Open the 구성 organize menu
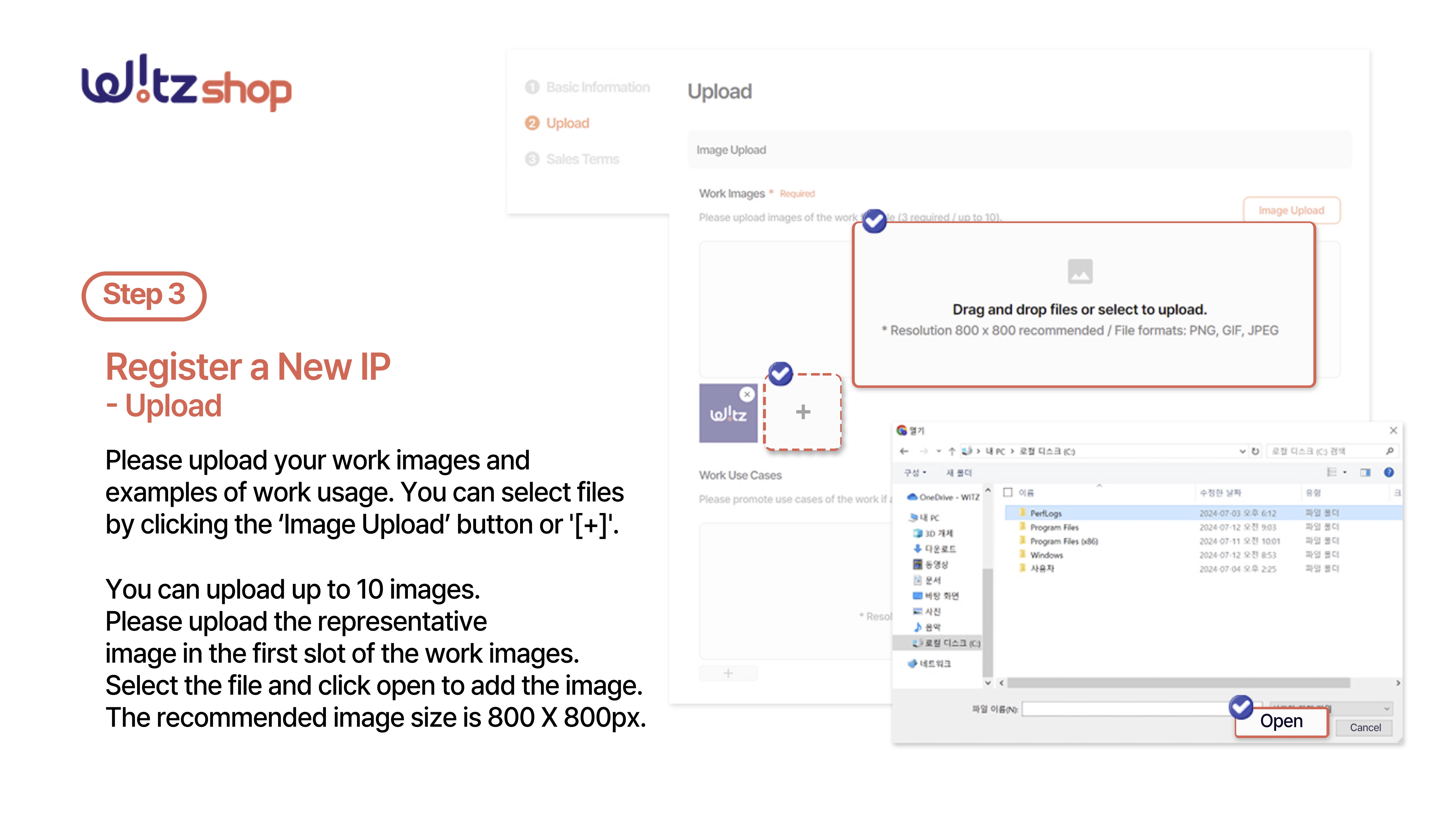This screenshot has width=1456, height=820. point(915,473)
